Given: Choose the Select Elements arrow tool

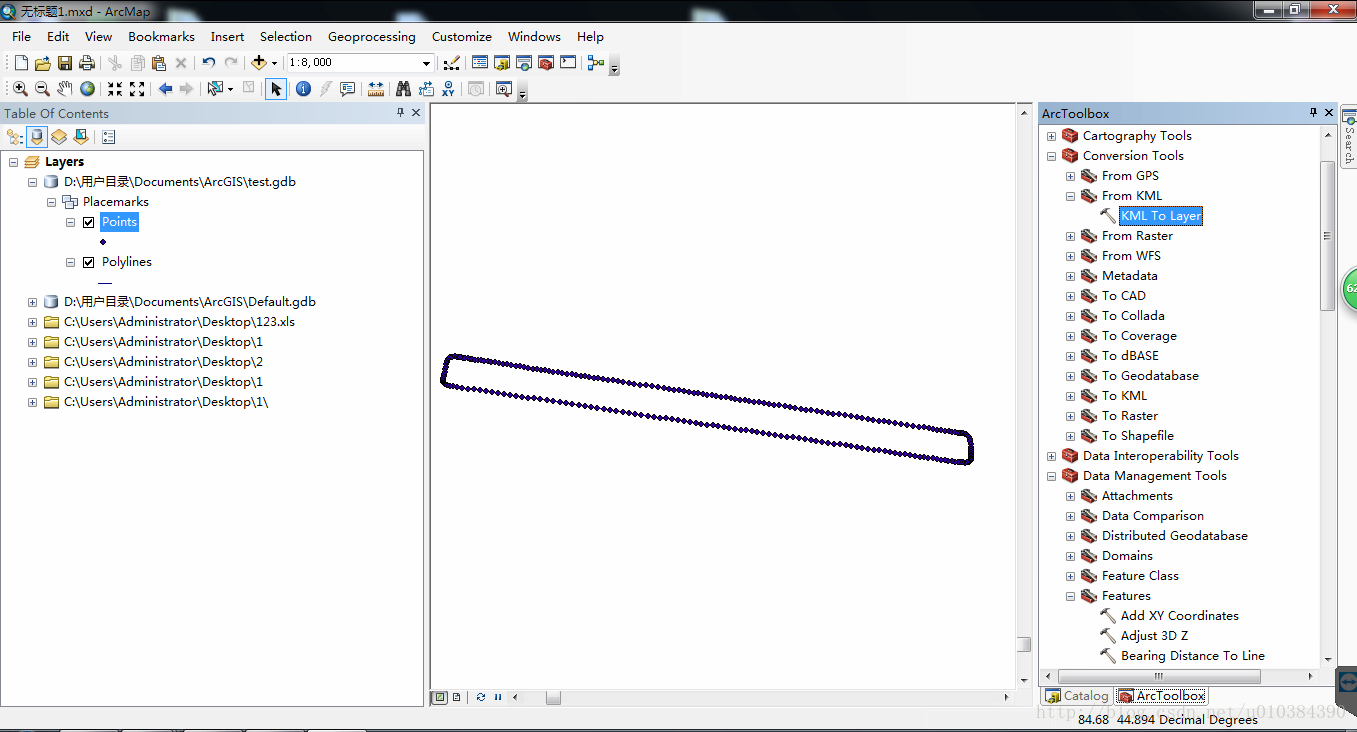Looking at the screenshot, I should click(276, 89).
